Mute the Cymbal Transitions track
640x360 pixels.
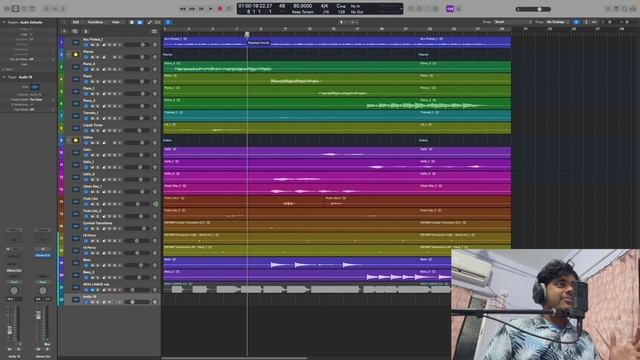[93, 229]
